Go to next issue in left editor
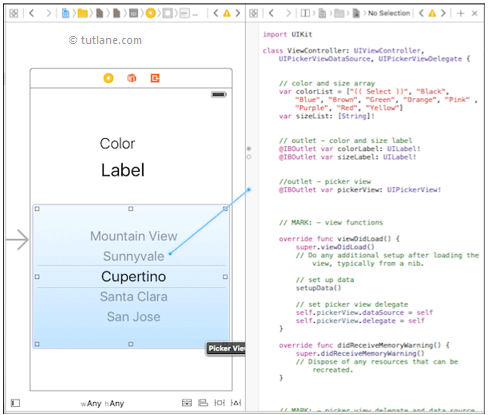The height and width of the screenshot is (415, 488). pyautogui.click(x=238, y=13)
